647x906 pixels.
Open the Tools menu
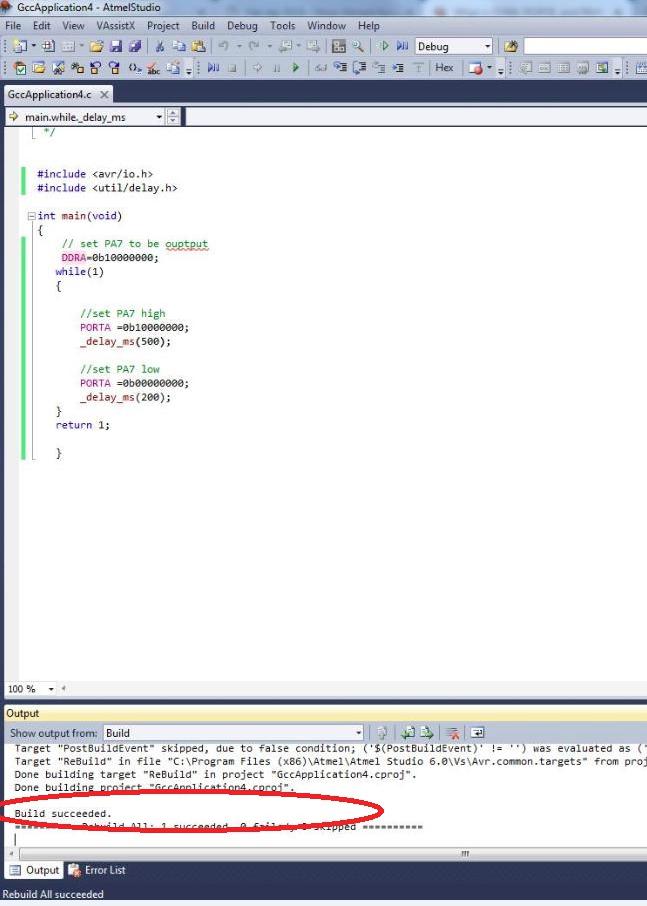(282, 25)
